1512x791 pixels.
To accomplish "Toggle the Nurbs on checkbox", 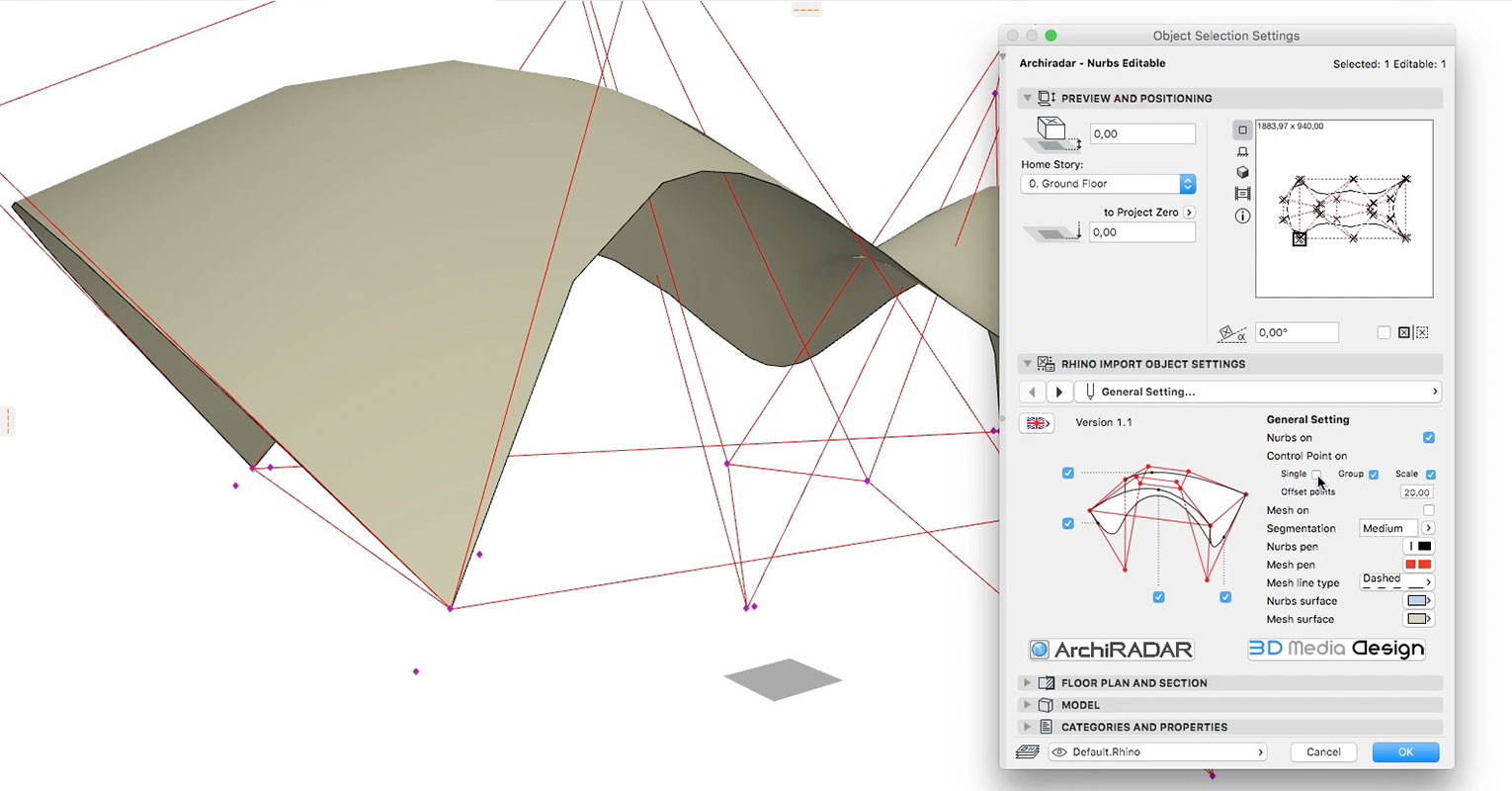I will click(1429, 437).
